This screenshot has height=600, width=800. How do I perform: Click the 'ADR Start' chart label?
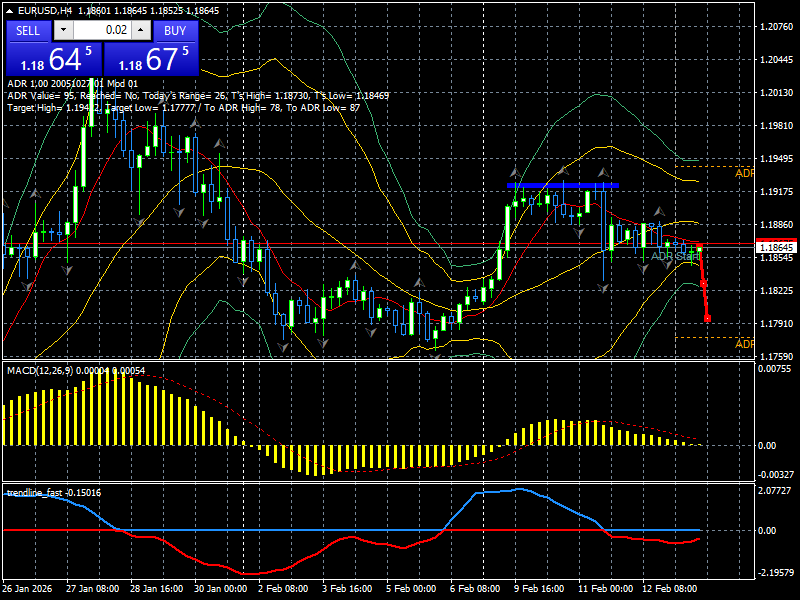click(674, 256)
